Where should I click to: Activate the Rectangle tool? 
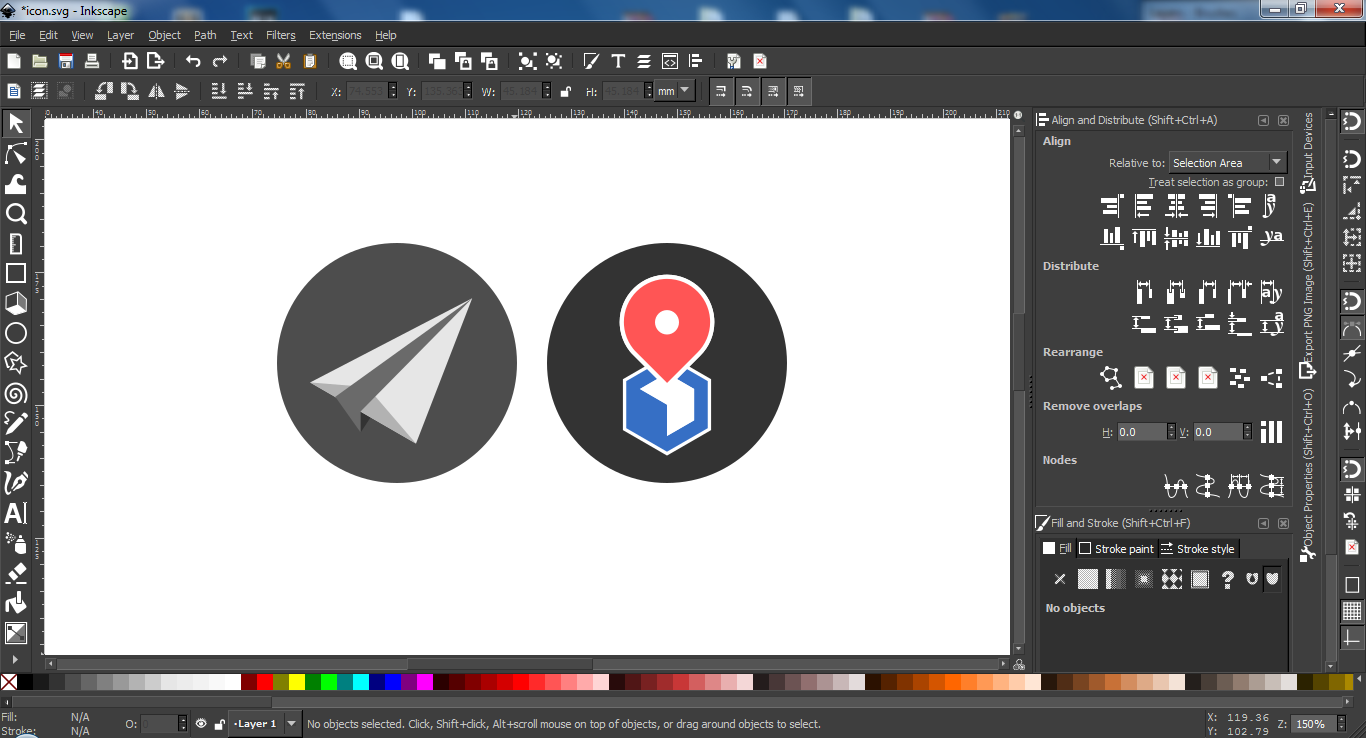point(15,273)
